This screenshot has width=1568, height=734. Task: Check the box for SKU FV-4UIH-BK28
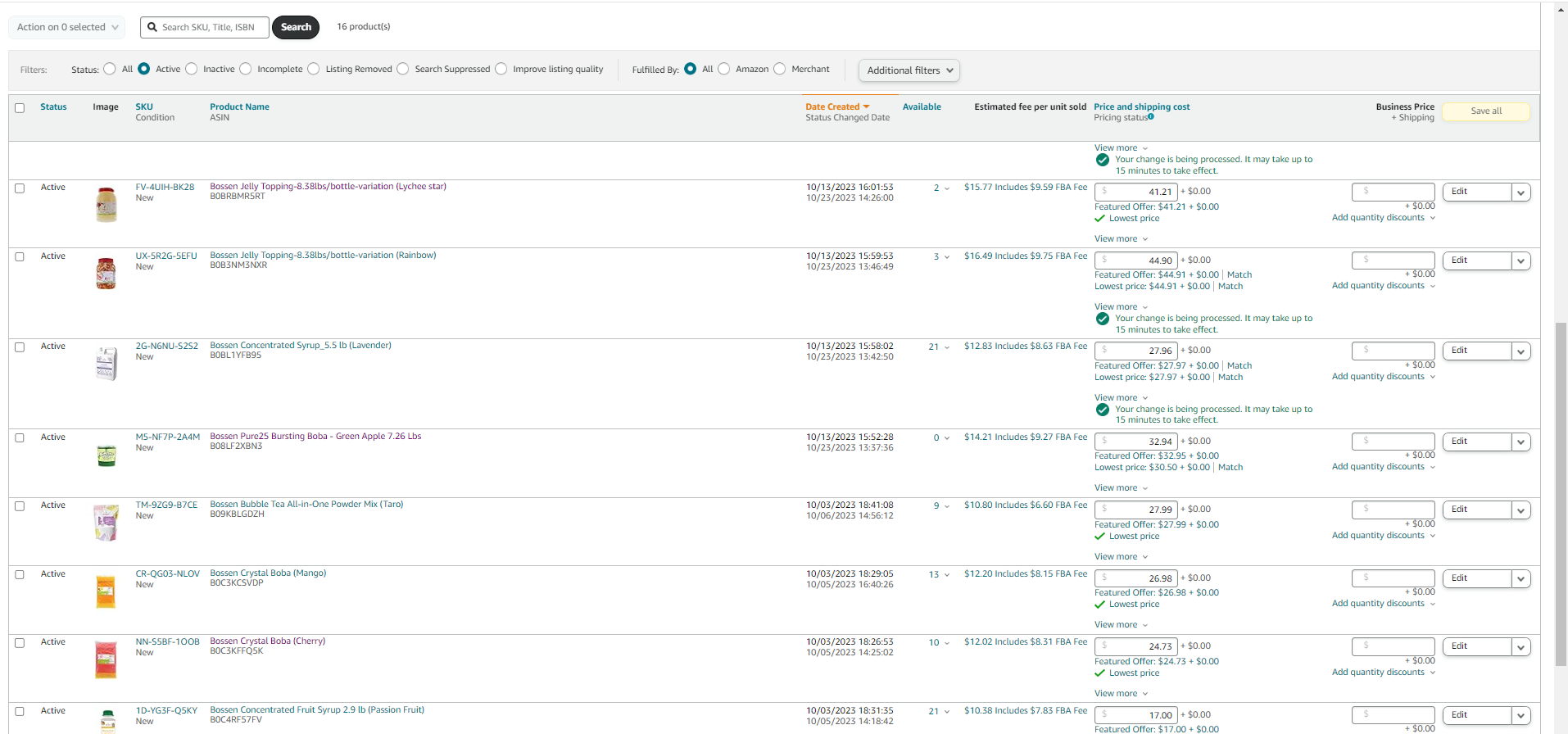click(x=20, y=188)
